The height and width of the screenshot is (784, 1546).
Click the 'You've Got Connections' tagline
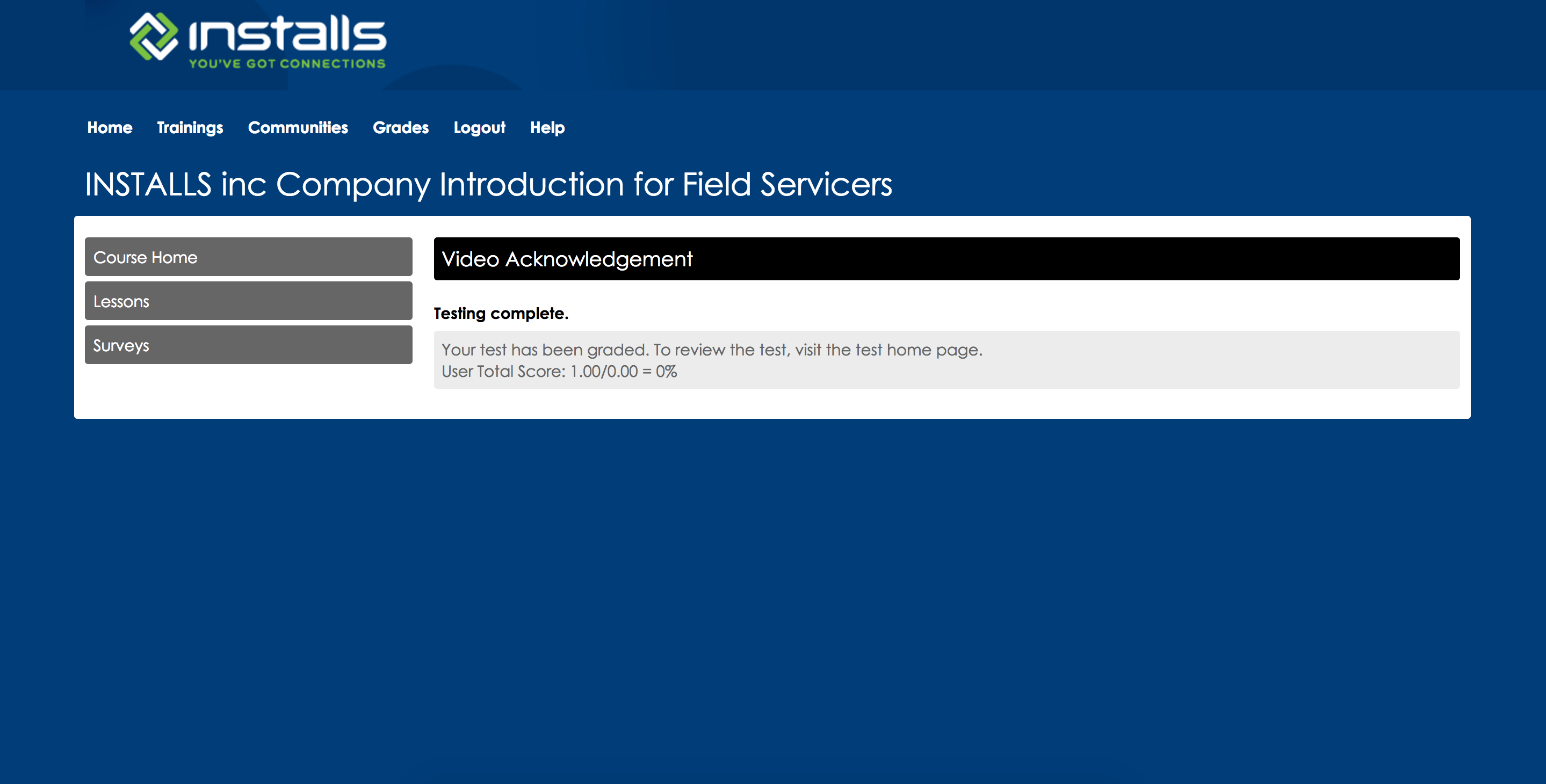pyautogui.click(x=287, y=63)
